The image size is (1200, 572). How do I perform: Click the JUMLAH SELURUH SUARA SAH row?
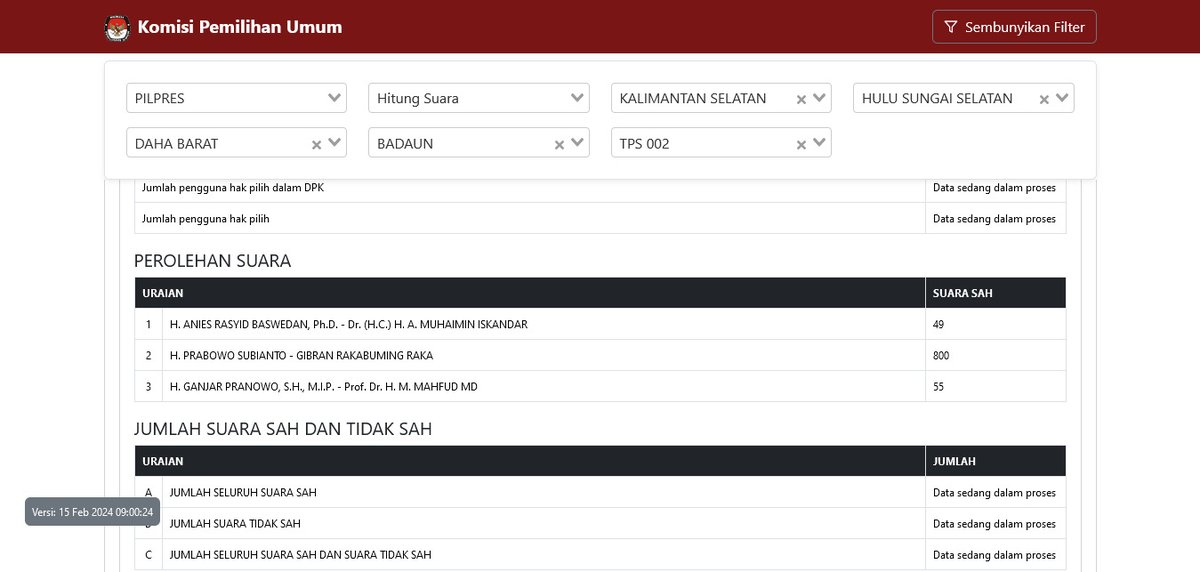click(600, 492)
